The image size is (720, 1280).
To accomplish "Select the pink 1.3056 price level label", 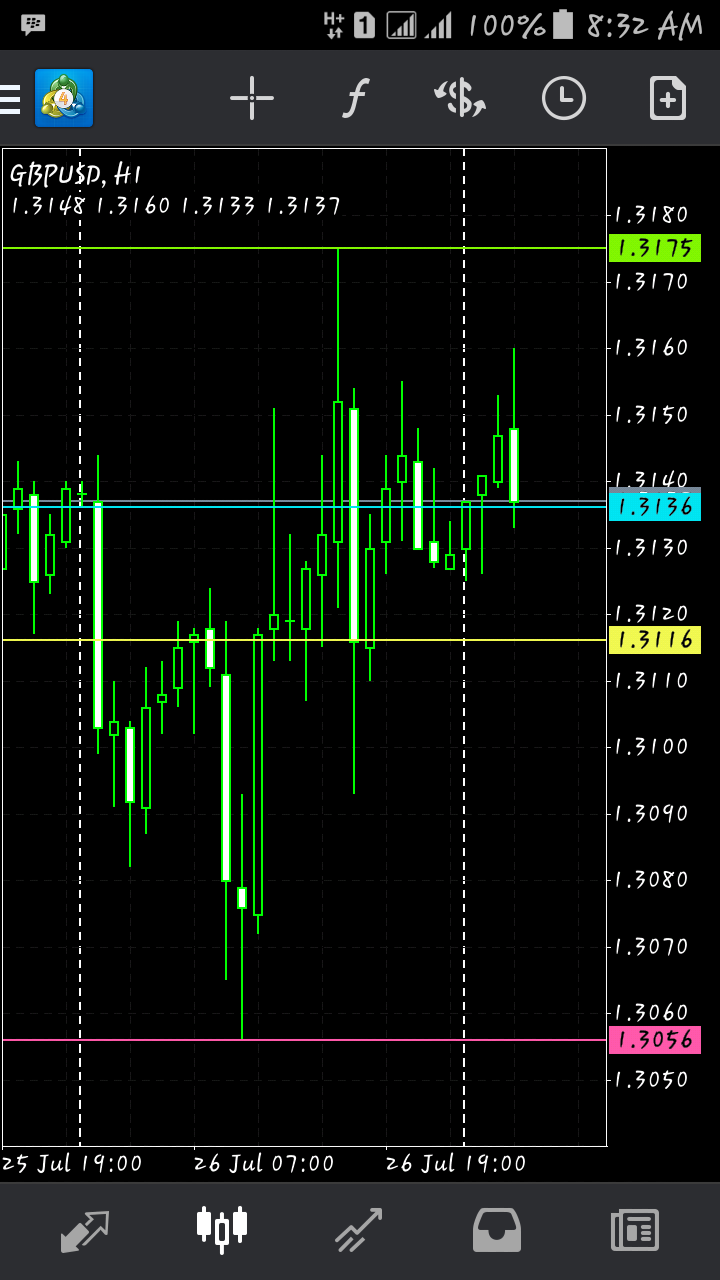I will (654, 1040).
